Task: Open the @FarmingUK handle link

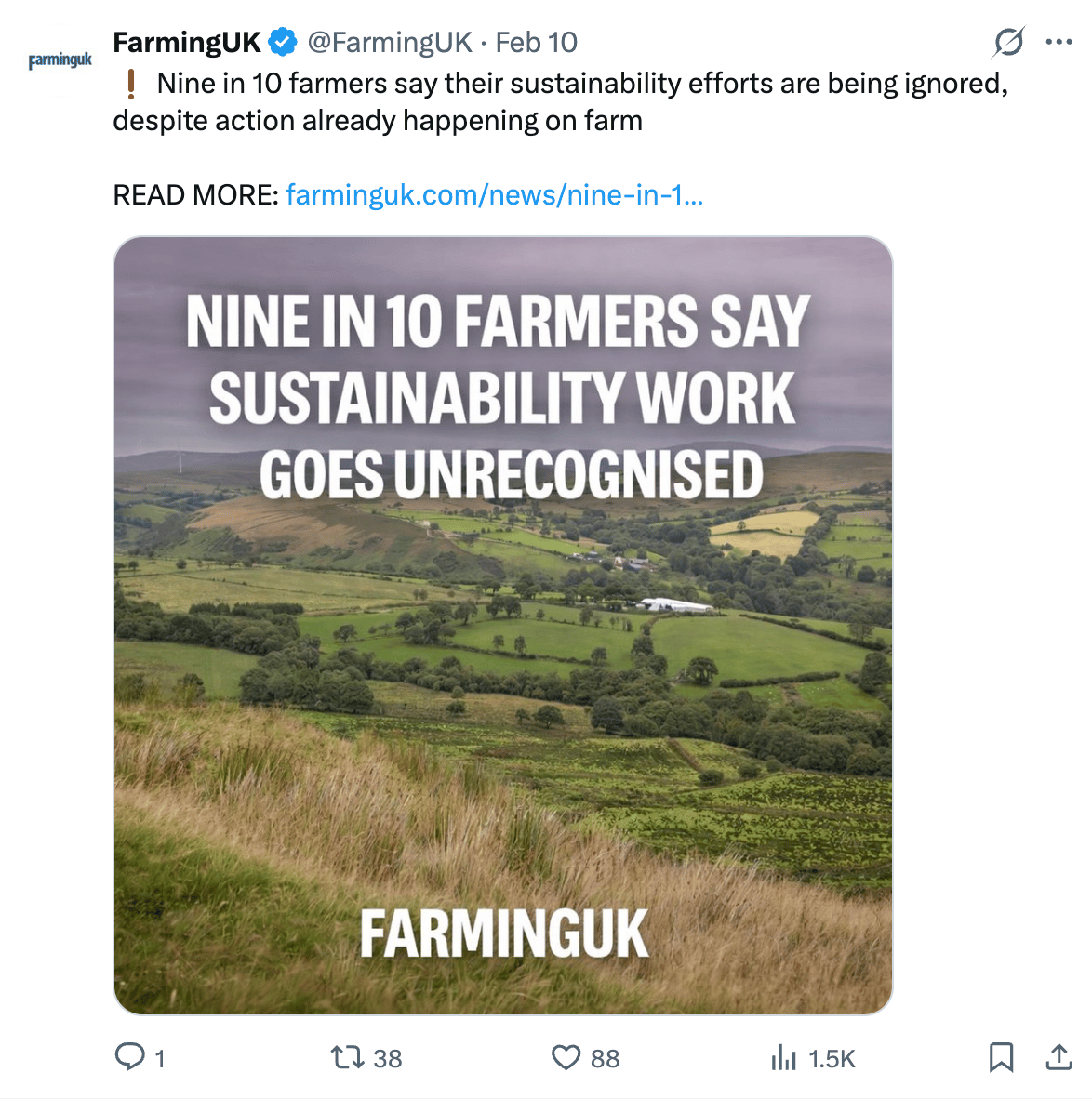Action: tap(390, 42)
